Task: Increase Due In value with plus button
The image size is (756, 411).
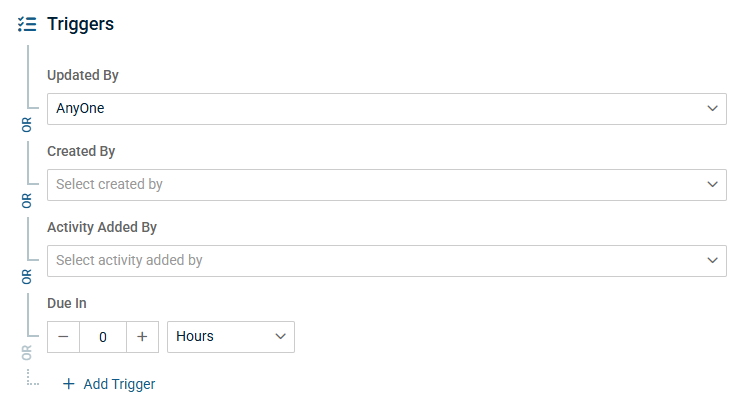Action: click(x=142, y=337)
